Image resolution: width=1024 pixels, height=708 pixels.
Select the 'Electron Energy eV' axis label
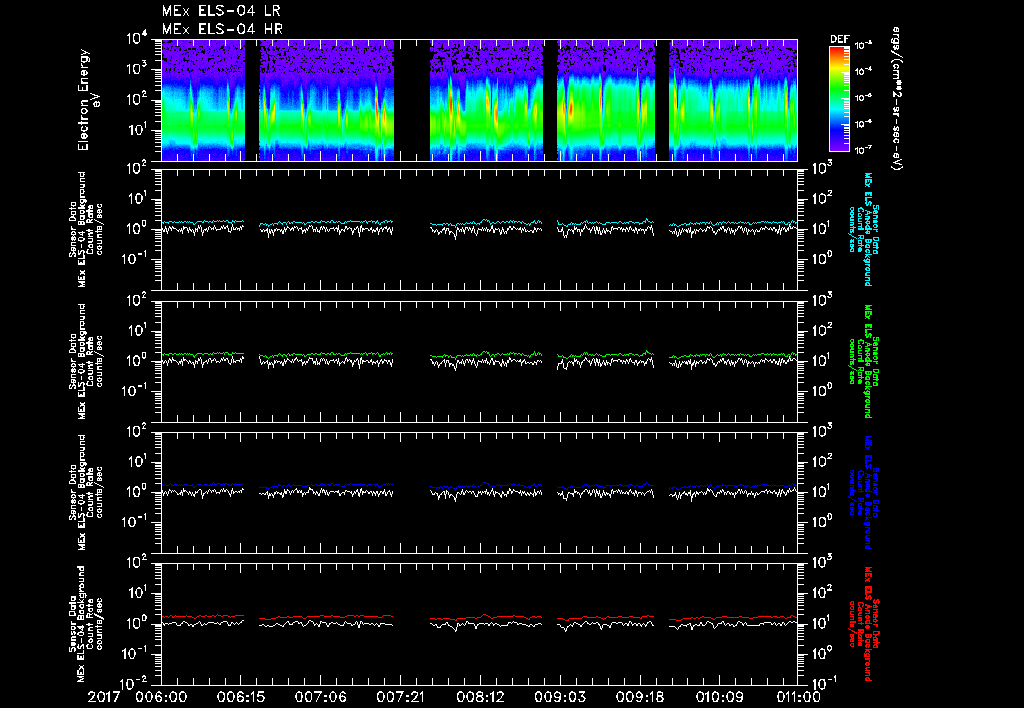pyautogui.click(x=88, y=100)
